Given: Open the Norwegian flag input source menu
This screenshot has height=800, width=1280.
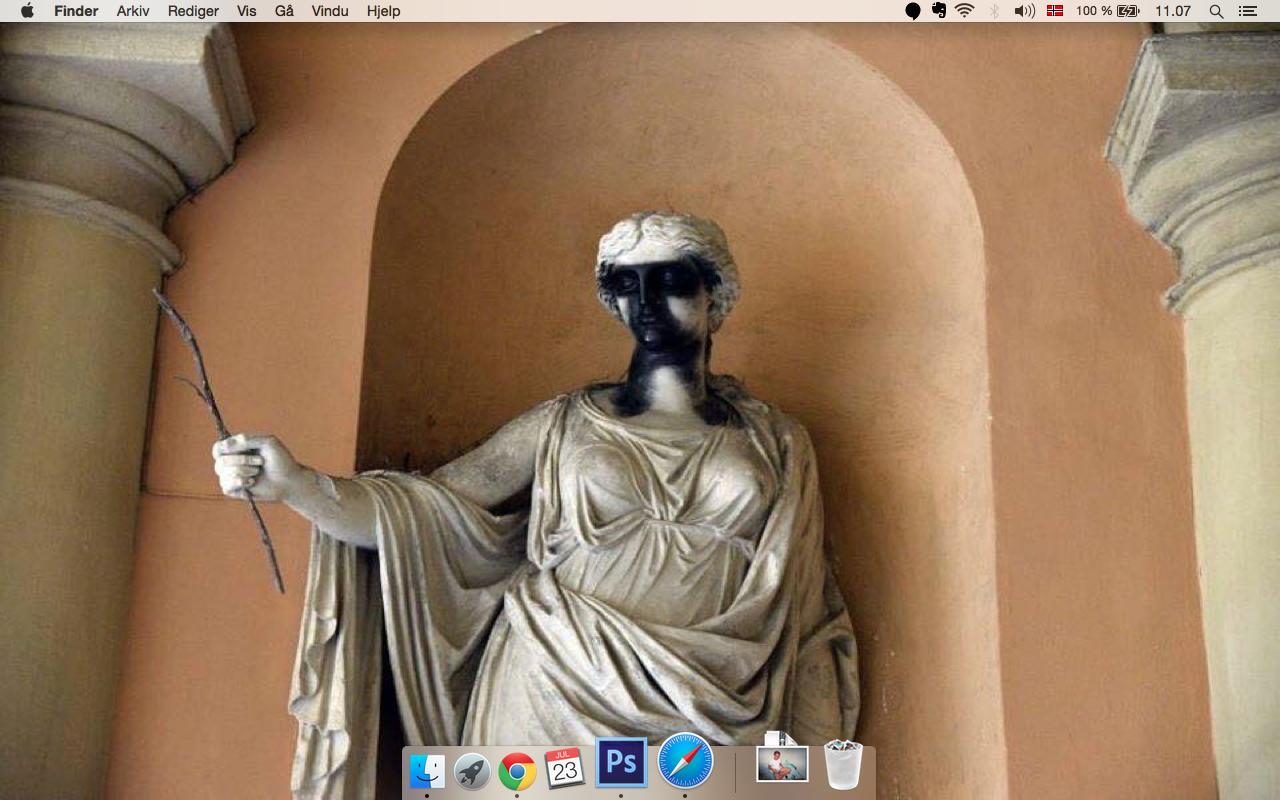Looking at the screenshot, I should click(x=1055, y=11).
